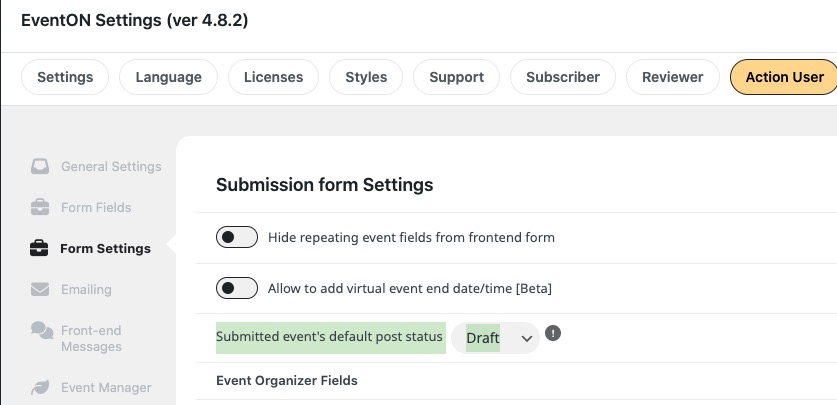Open the Licenses tab
The image size is (837, 405).
click(273, 77)
